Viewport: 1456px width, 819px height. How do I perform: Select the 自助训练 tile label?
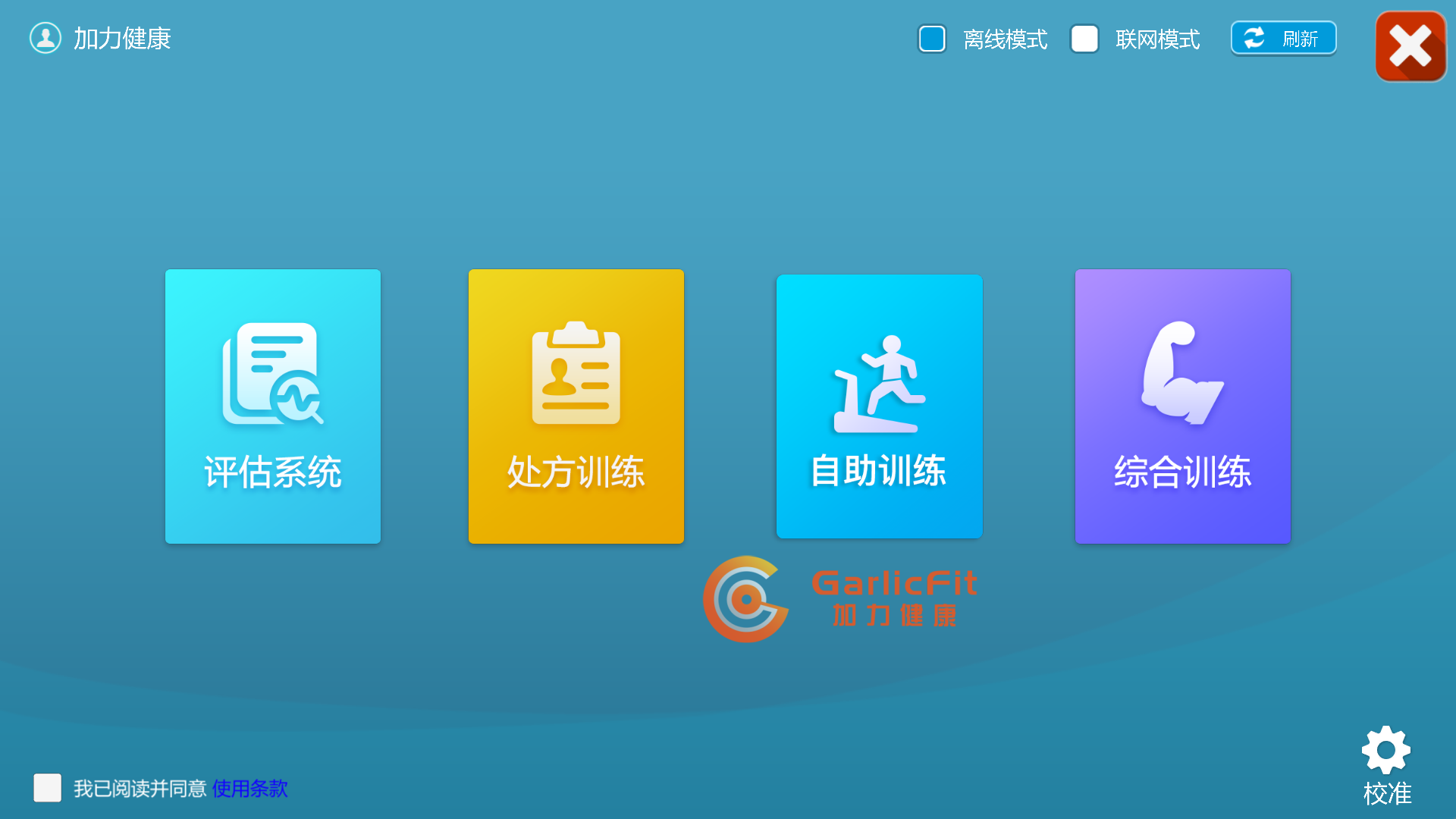pyautogui.click(x=879, y=471)
